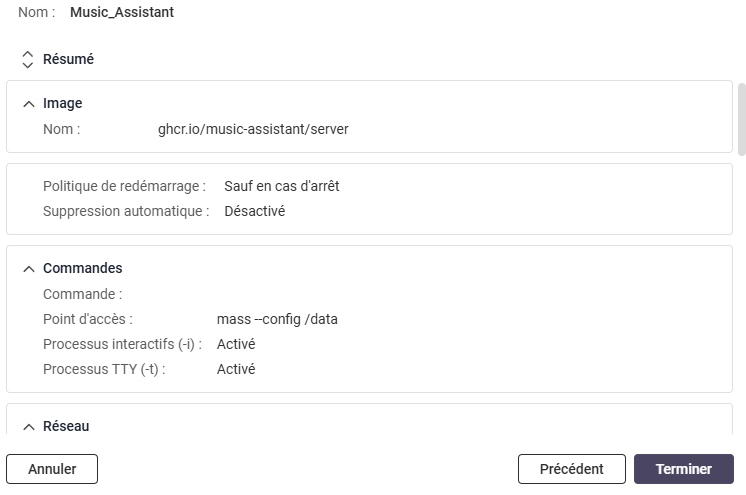
Task: Finish the wizard with Terminer
Action: tap(683, 469)
